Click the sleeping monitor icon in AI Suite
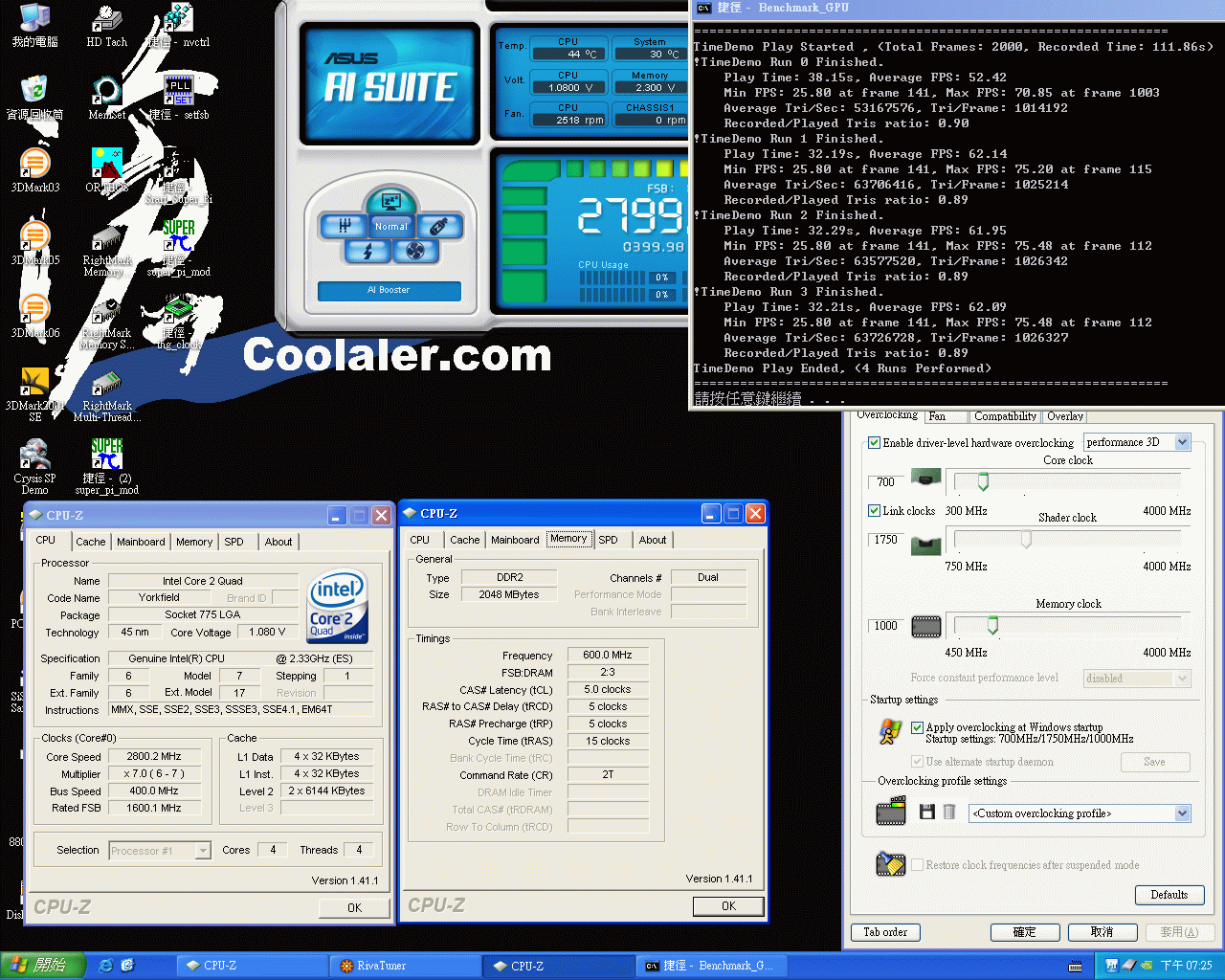 tap(390, 200)
